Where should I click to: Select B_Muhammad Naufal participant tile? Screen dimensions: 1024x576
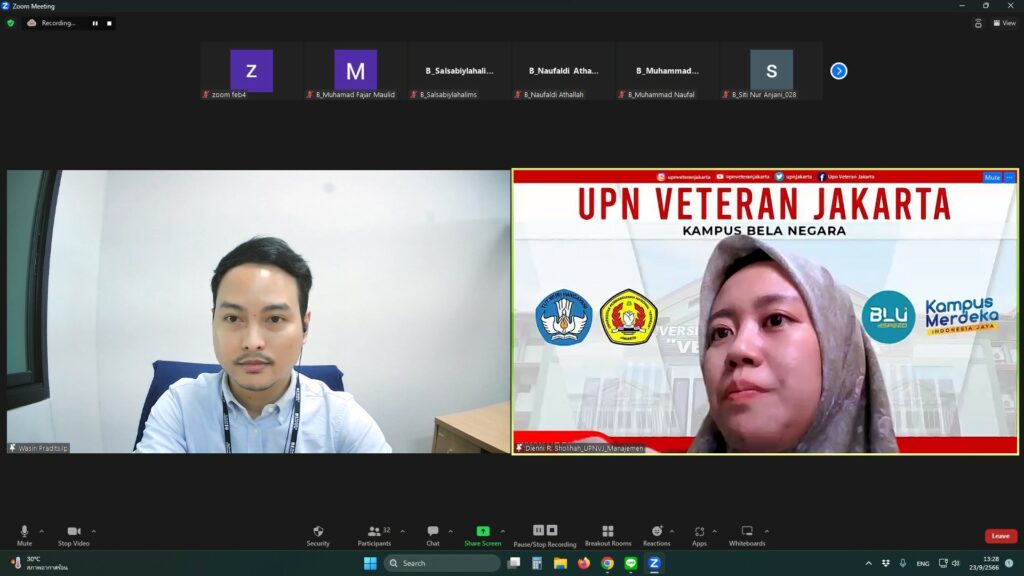667,71
